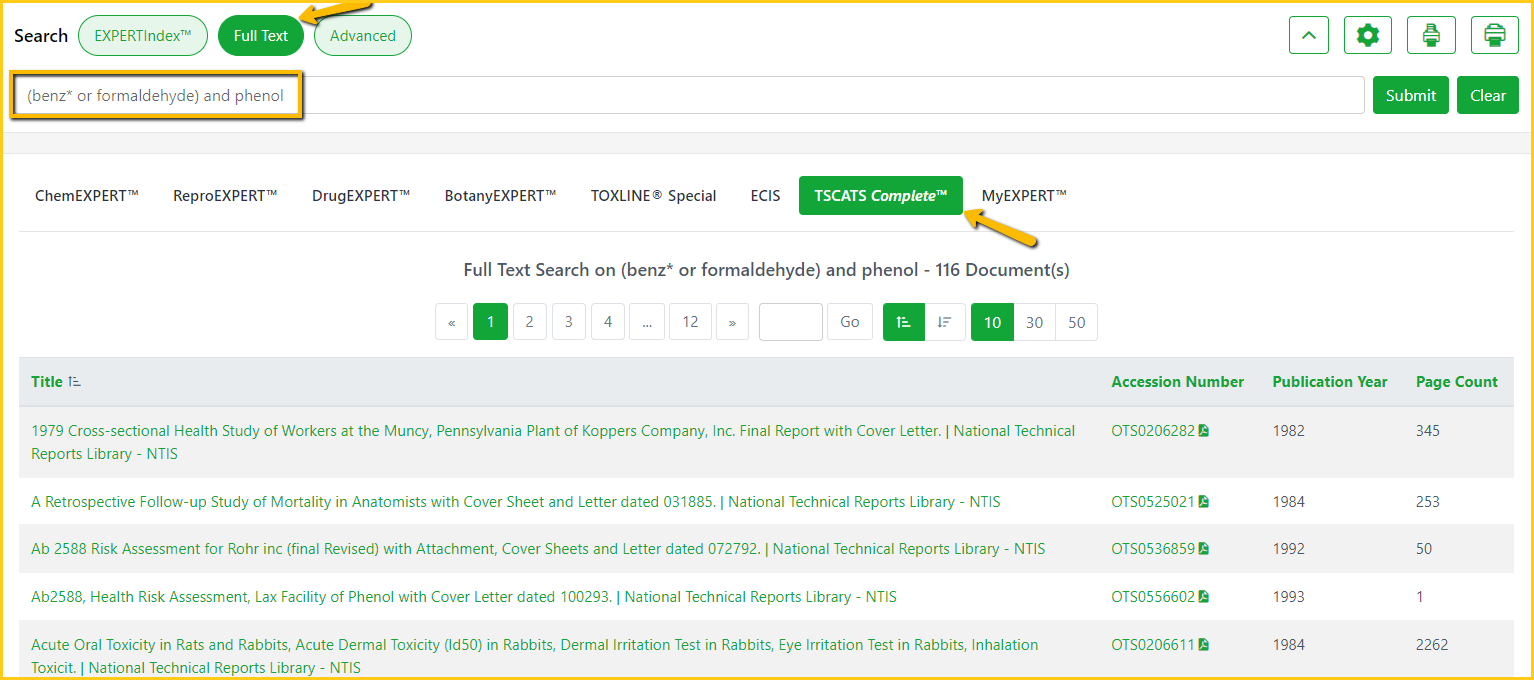Viewport: 1534px width, 680px height.
Task: Open PDF icon beside OTS0556602
Action: pyautogui.click(x=1204, y=597)
